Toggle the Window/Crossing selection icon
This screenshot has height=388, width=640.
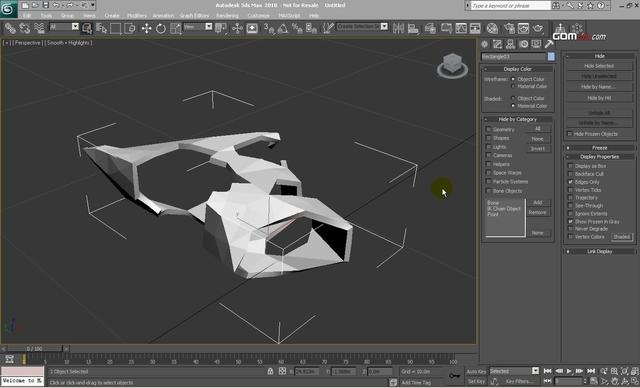tap(130, 28)
